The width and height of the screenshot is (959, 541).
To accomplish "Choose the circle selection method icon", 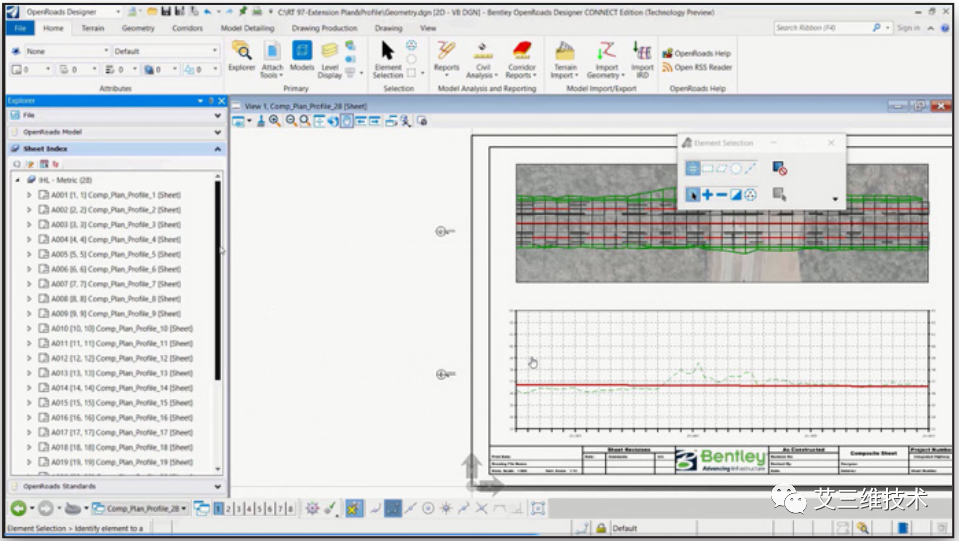I will pos(735,169).
